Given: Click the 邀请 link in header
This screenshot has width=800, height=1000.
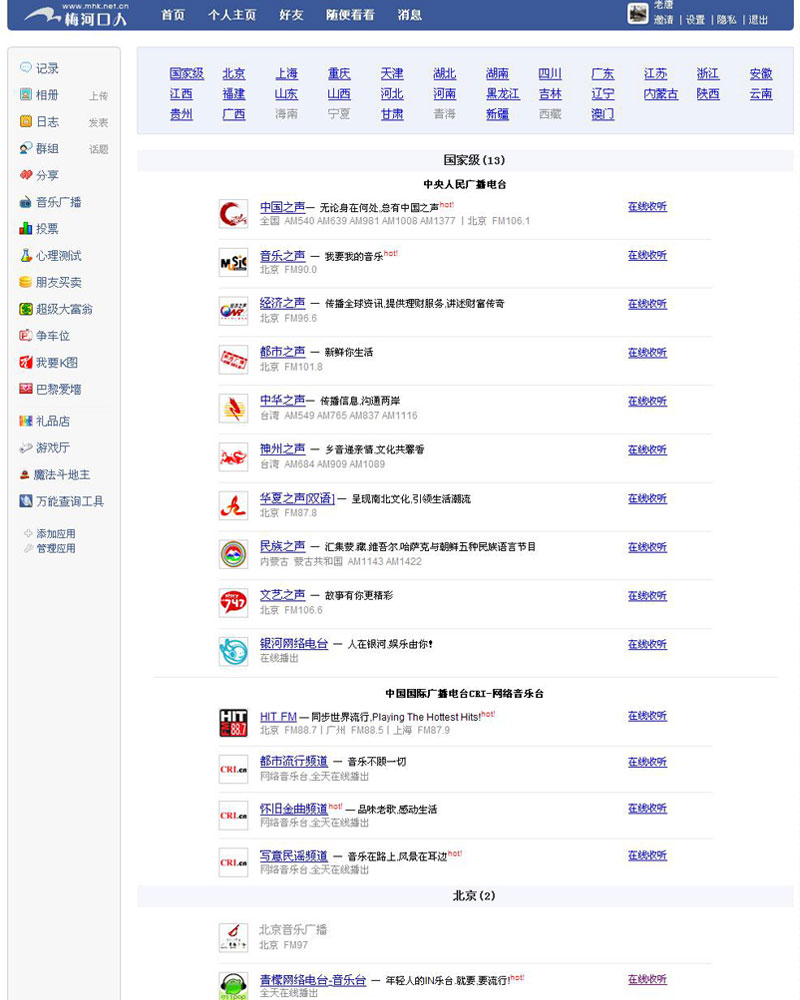Looking at the screenshot, I should (x=663, y=20).
